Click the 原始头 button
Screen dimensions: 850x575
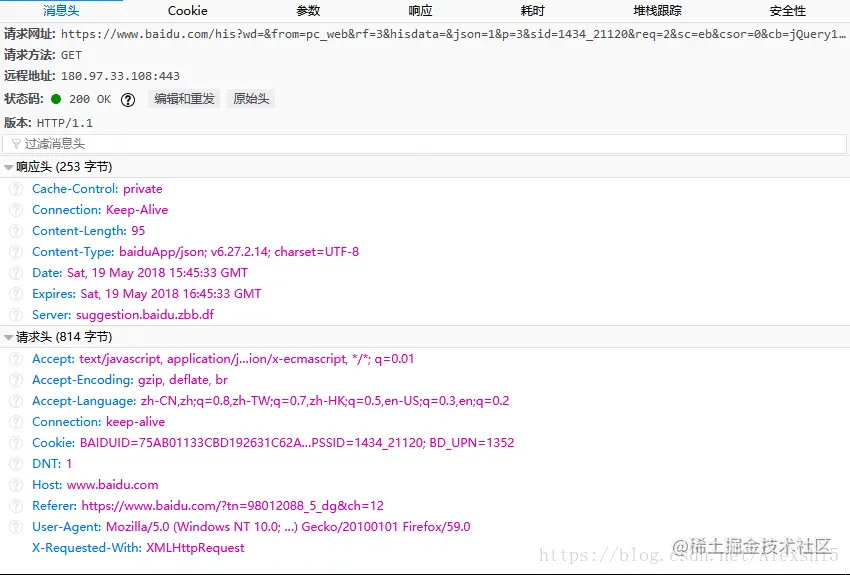coord(251,99)
